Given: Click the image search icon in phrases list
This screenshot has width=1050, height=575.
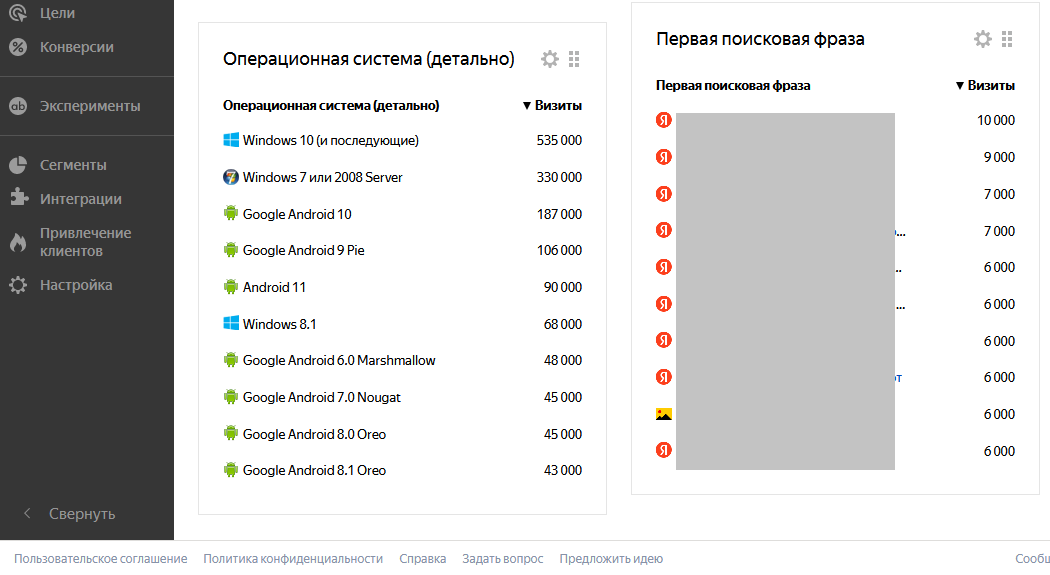Looking at the screenshot, I should pos(664,414).
